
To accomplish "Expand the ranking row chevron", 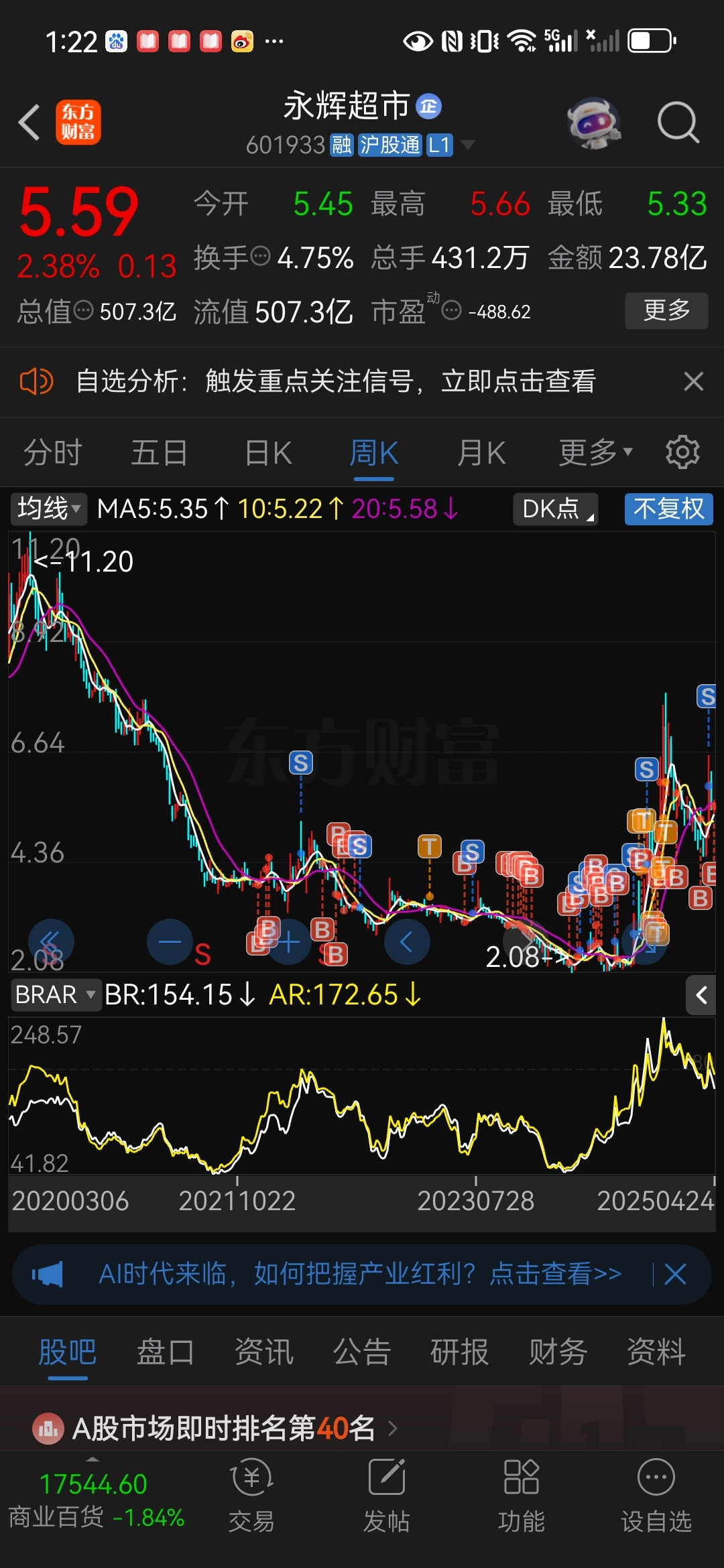I will point(393,1429).
